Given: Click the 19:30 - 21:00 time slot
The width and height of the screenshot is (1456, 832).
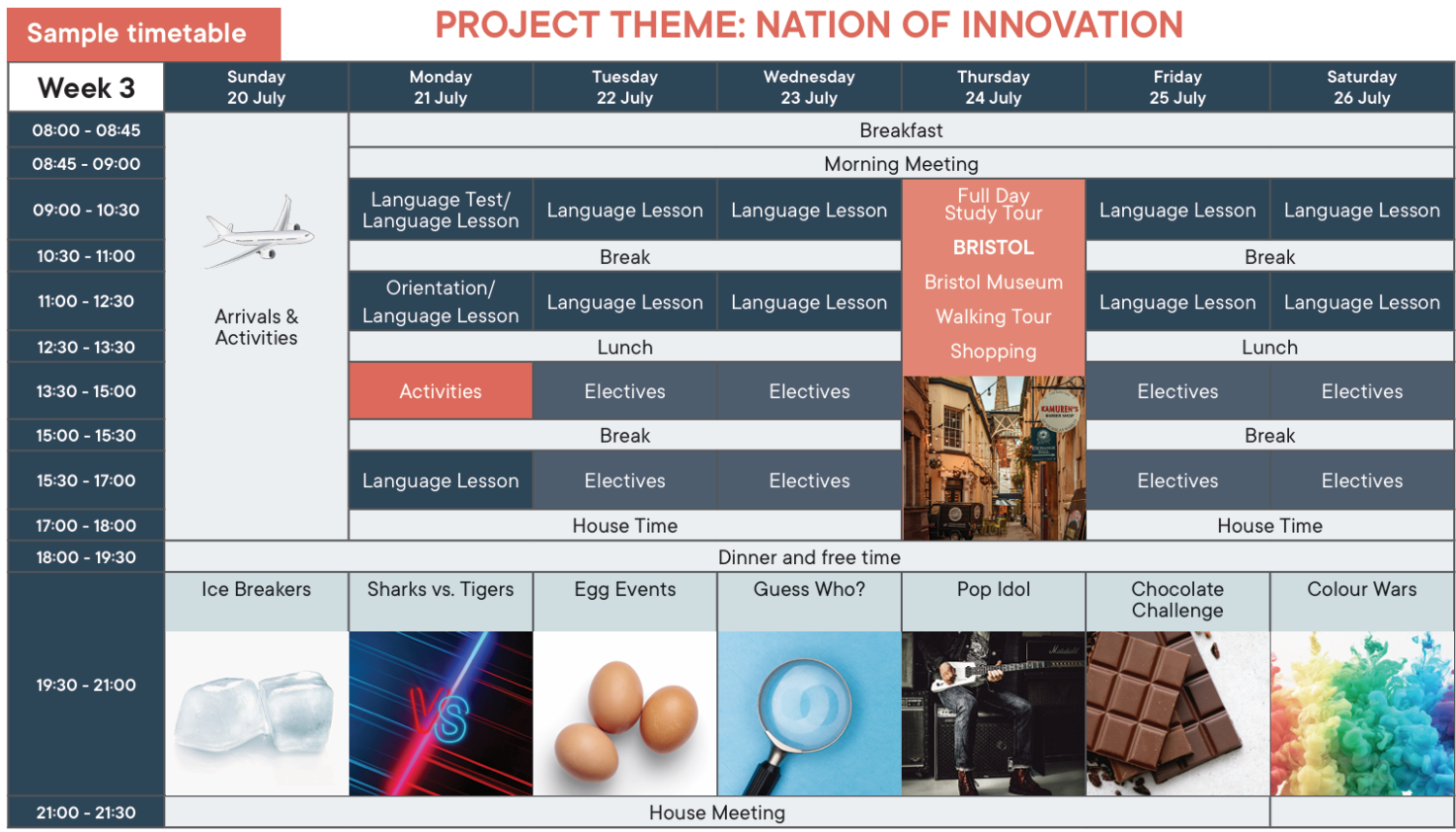Looking at the screenshot, I should [86, 684].
